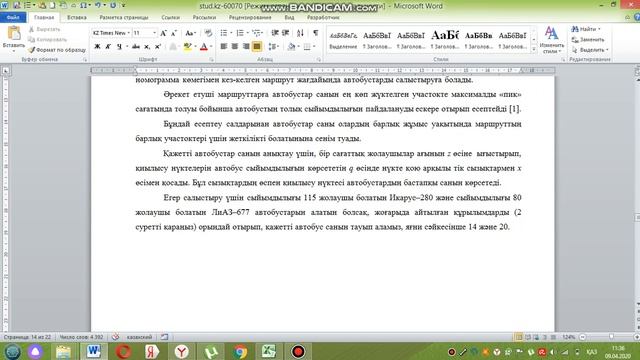Open the Change Case Aa dropdown
The image size is (640, 360).
(x=190, y=33)
